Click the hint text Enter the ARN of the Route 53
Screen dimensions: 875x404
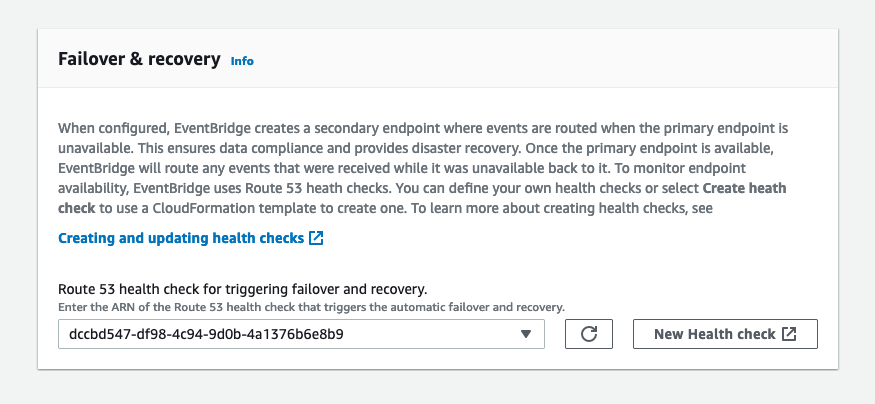tap(311, 307)
